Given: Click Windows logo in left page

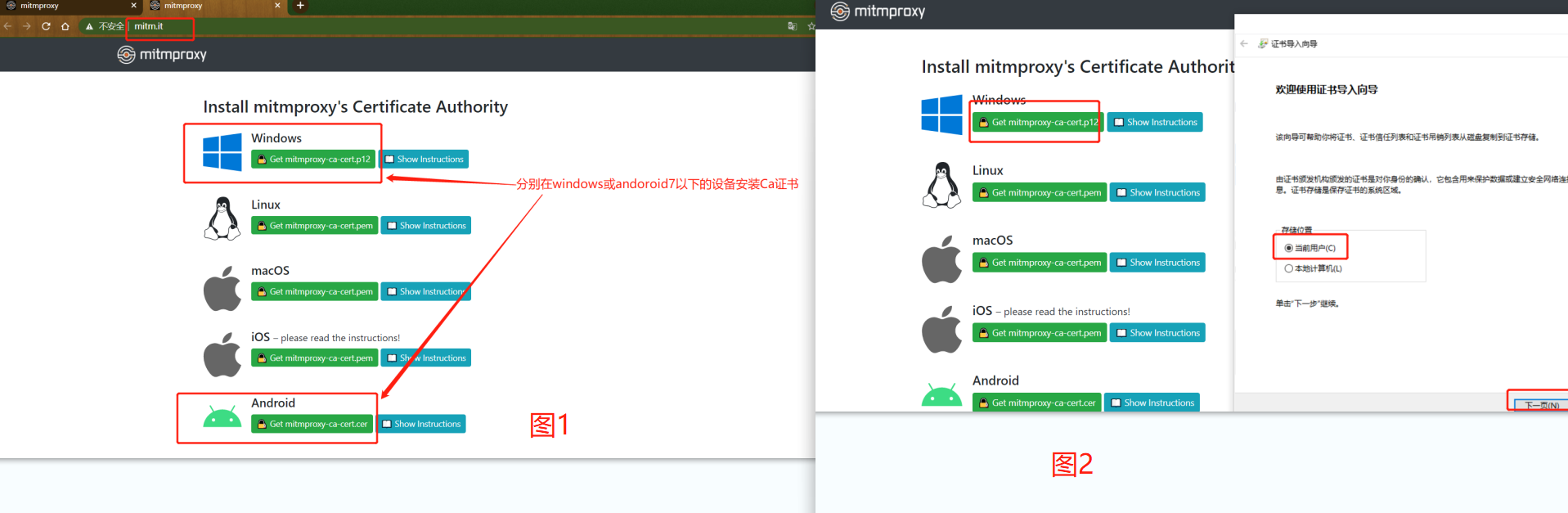Looking at the screenshot, I should [x=222, y=151].
